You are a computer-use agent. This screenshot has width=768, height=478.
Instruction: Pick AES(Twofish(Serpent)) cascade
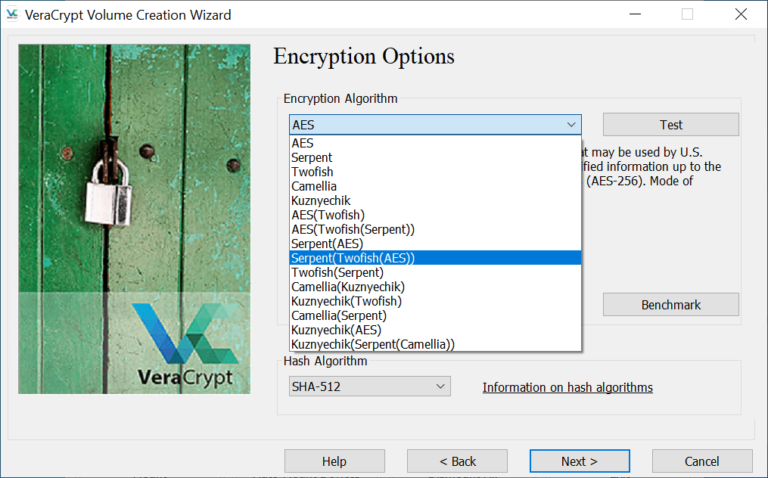pos(435,229)
